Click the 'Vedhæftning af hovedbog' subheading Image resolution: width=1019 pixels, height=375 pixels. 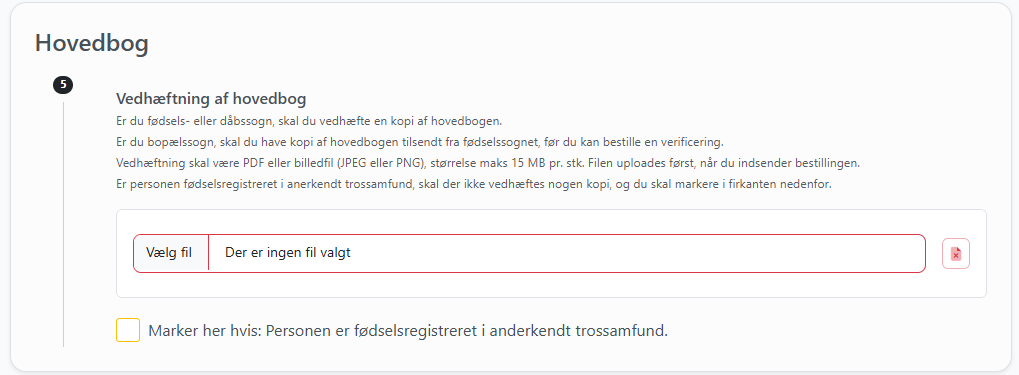(211, 99)
